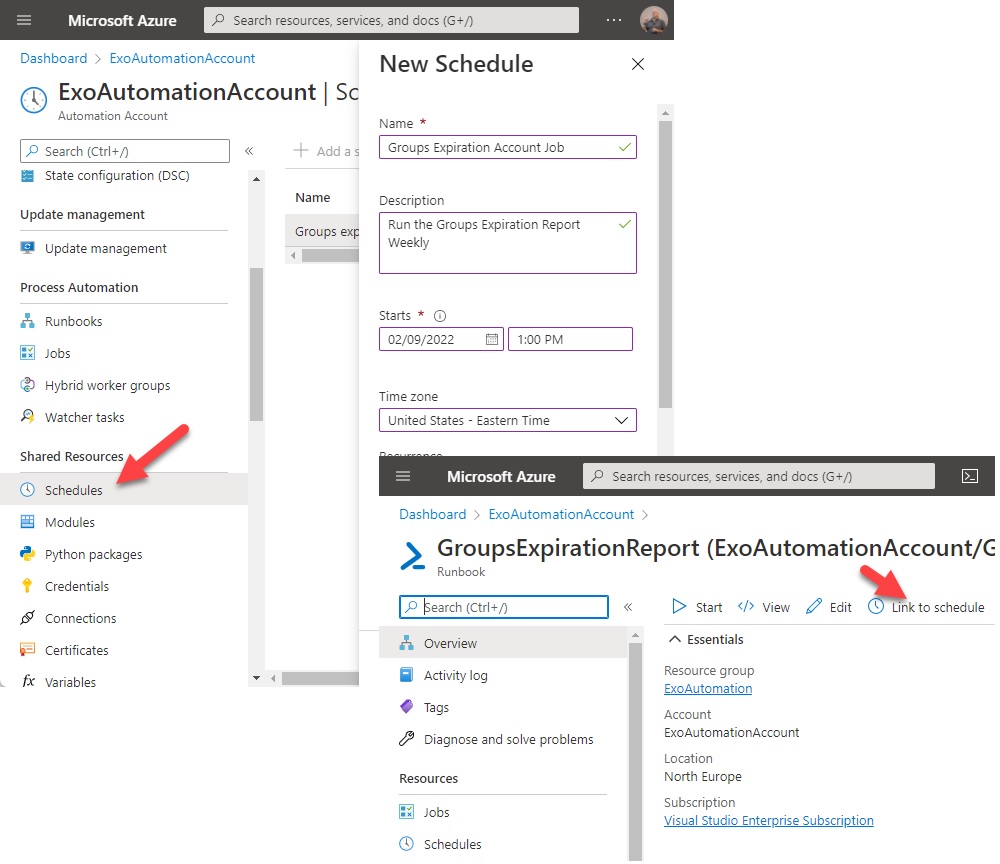Click search resources box in lower window

[758, 476]
